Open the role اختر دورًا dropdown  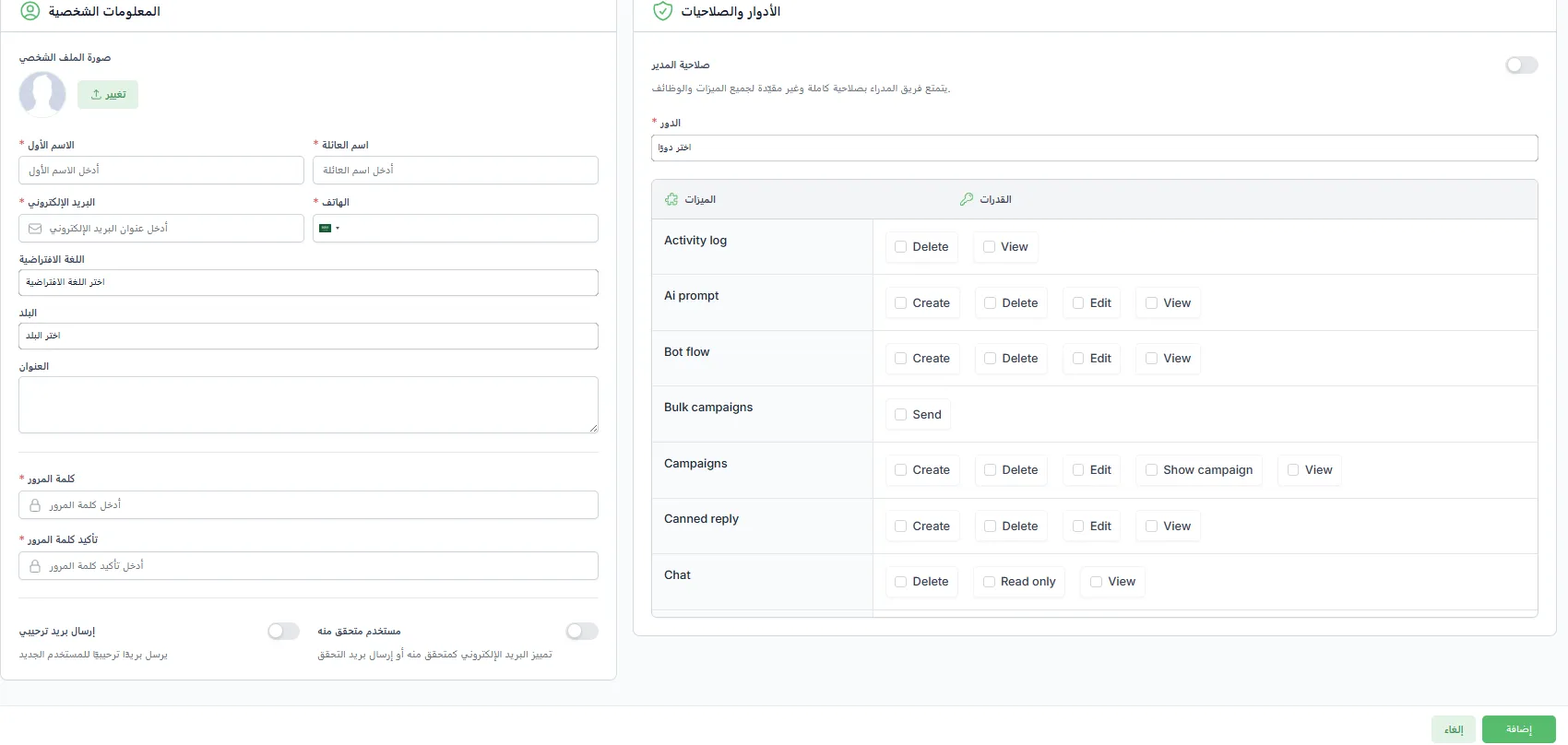point(1094,148)
